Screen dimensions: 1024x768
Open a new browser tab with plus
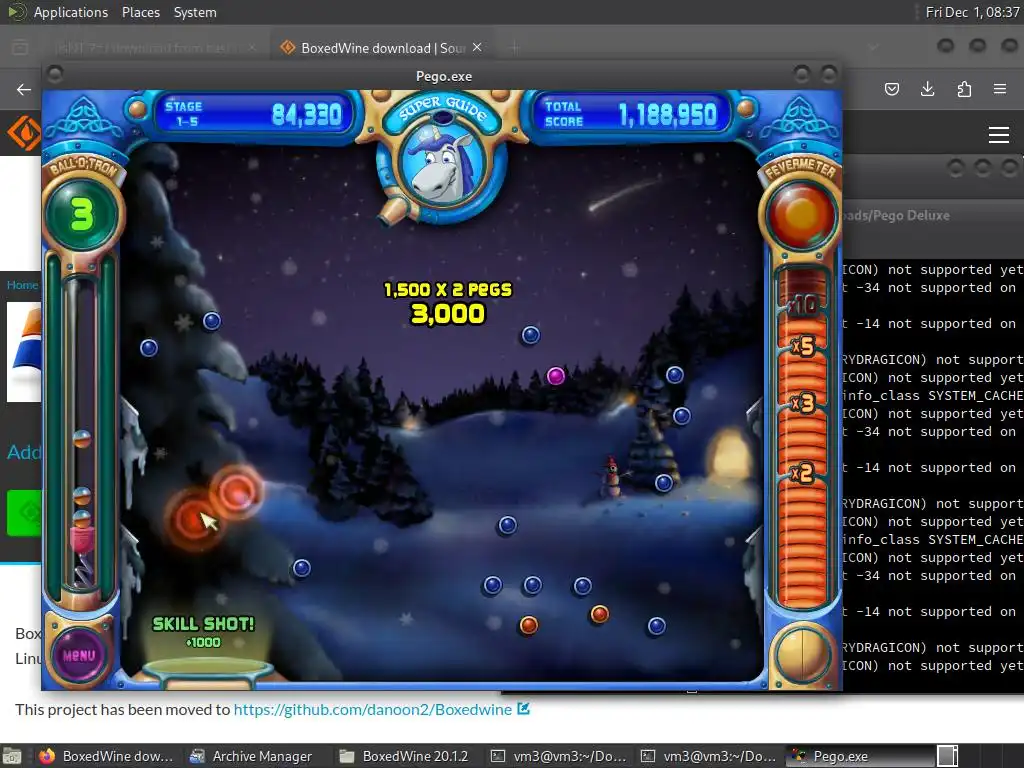coord(515,47)
